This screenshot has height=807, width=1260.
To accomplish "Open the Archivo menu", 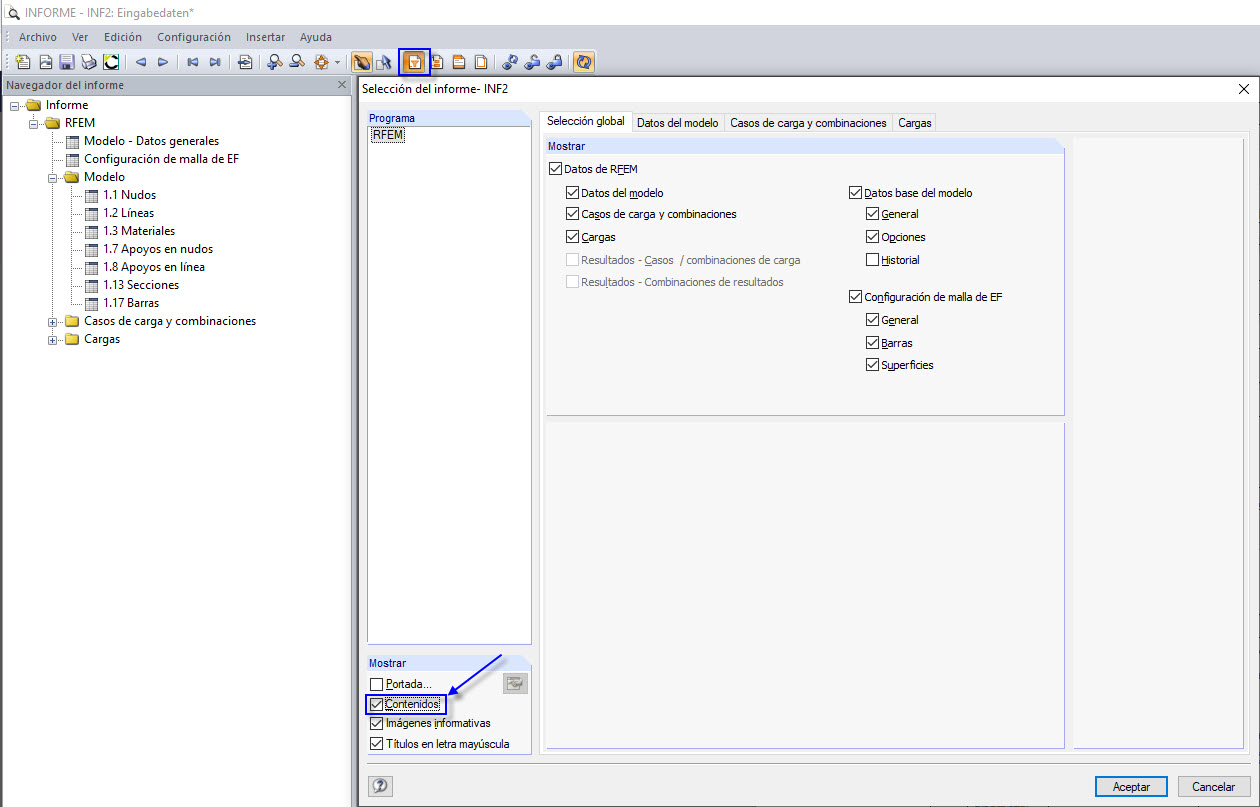I will 38,37.
